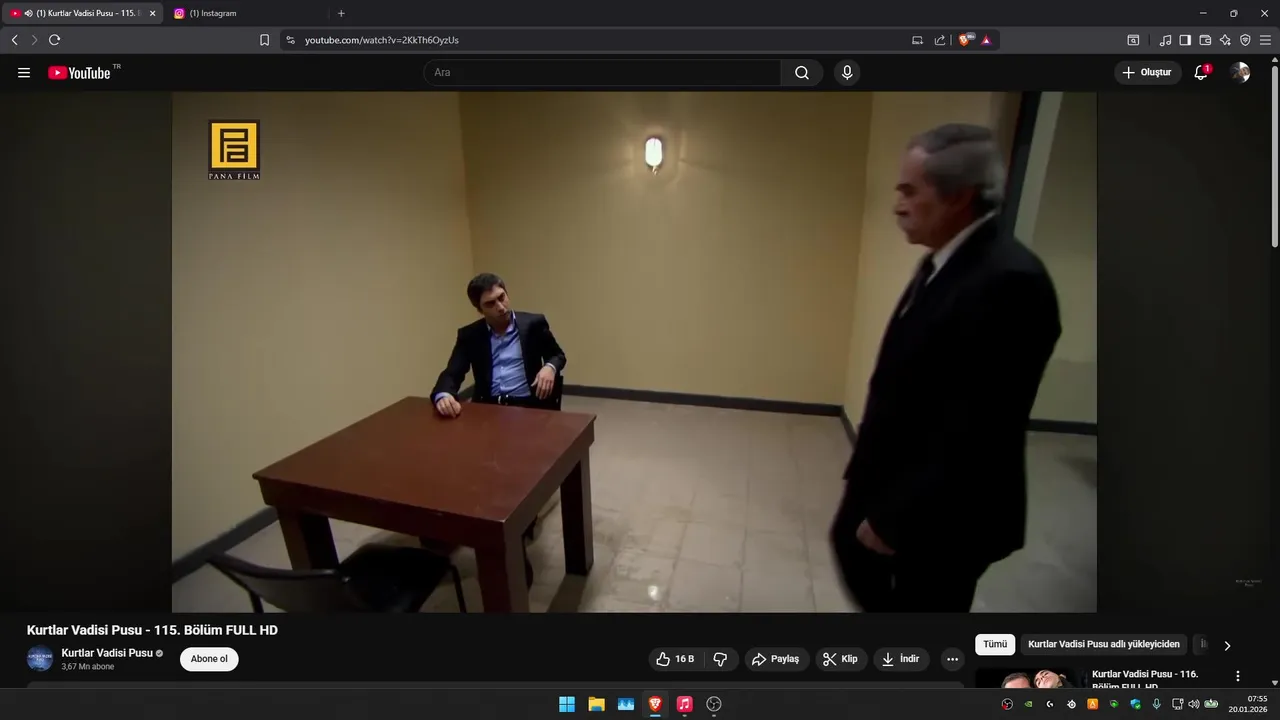The height and width of the screenshot is (720, 1280).
Task: Click the video player to pause
Action: [634, 352]
